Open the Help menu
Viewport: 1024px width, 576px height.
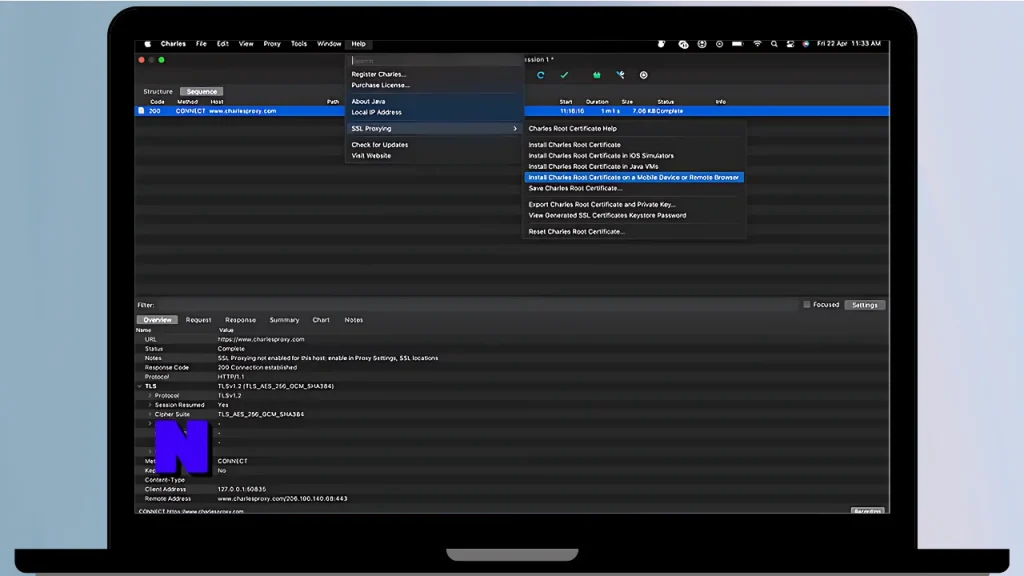click(x=359, y=44)
